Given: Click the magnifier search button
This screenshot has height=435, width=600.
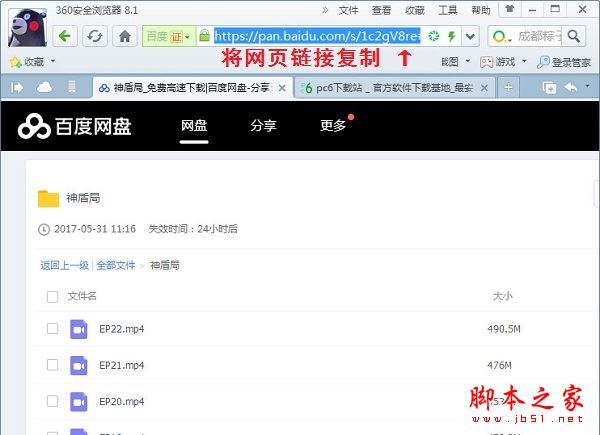Looking at the screenshot, I should tap(574, 36).
